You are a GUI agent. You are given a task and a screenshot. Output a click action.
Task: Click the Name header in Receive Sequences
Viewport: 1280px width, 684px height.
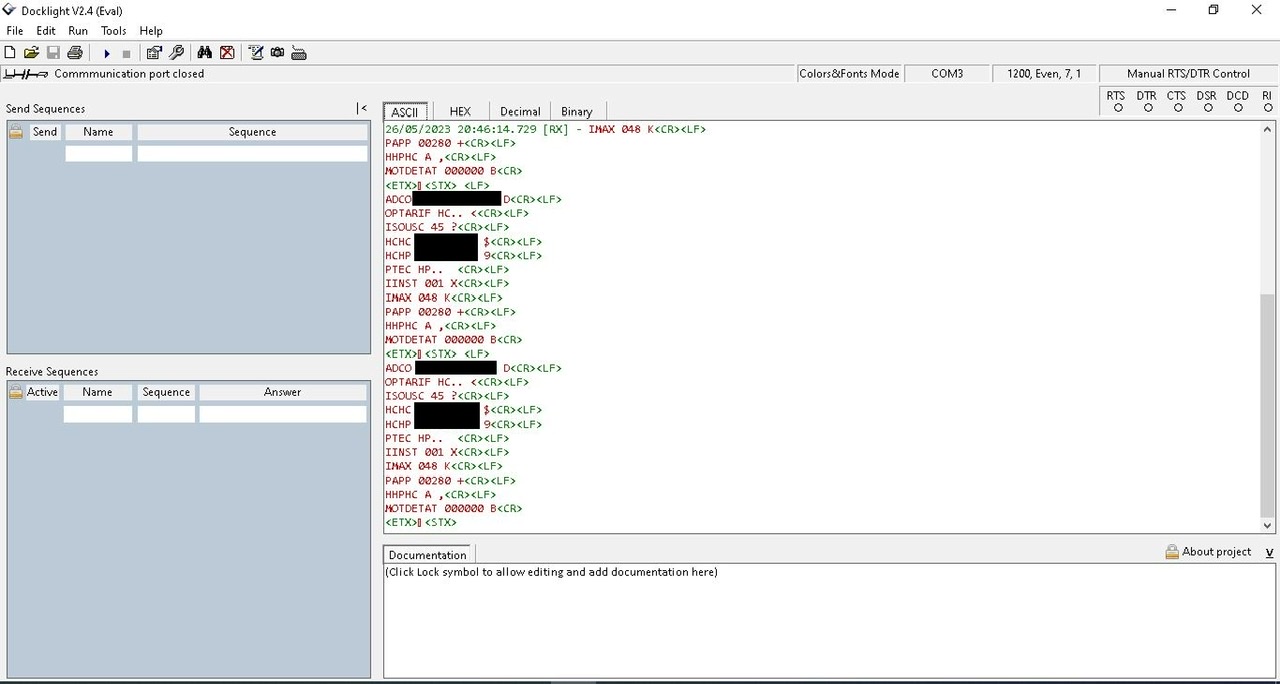[x=97, y=392]
